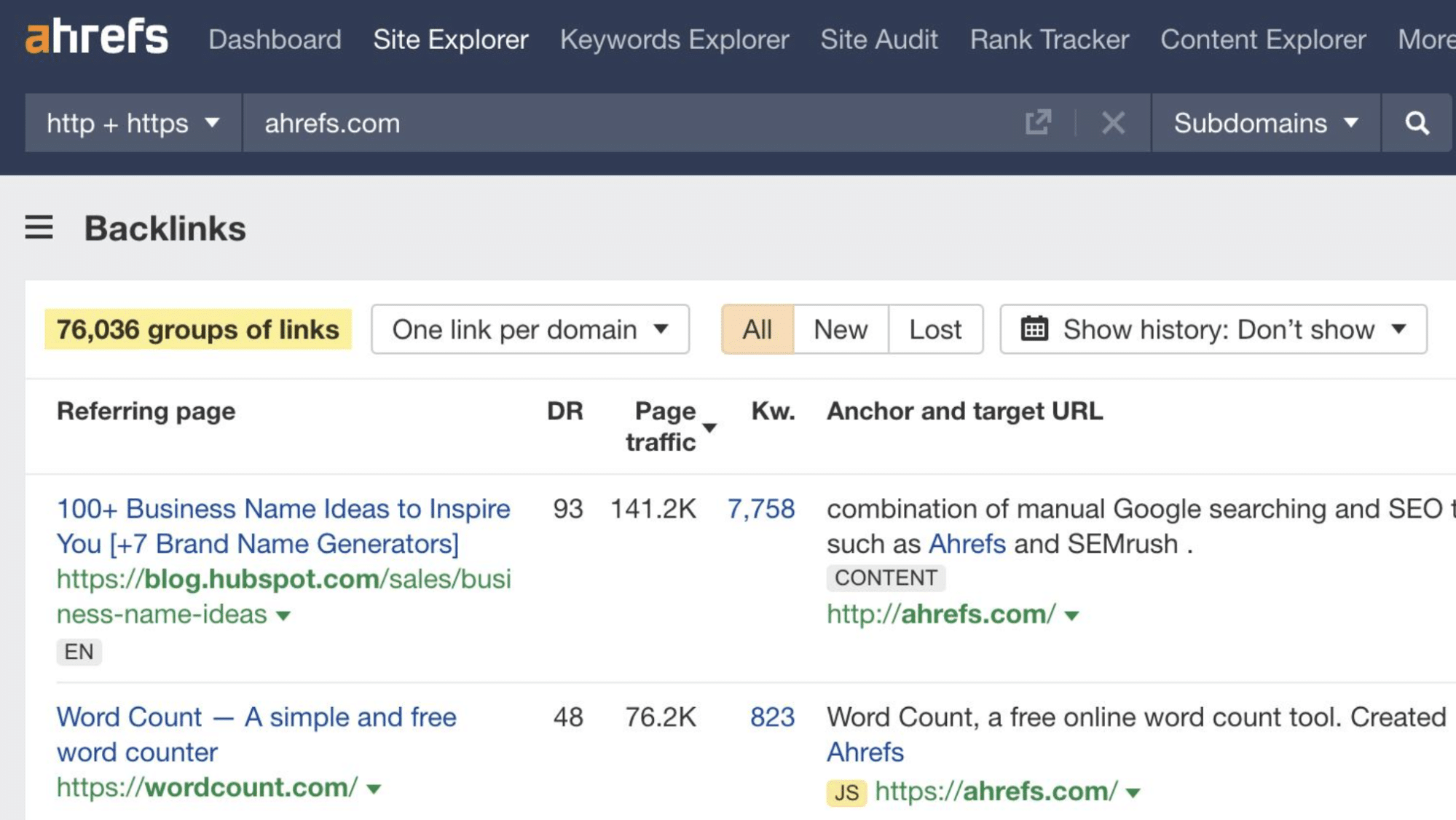Screen dimensions: 1456x820
Task: Click the Ahrefs logo
Action: 97,38
